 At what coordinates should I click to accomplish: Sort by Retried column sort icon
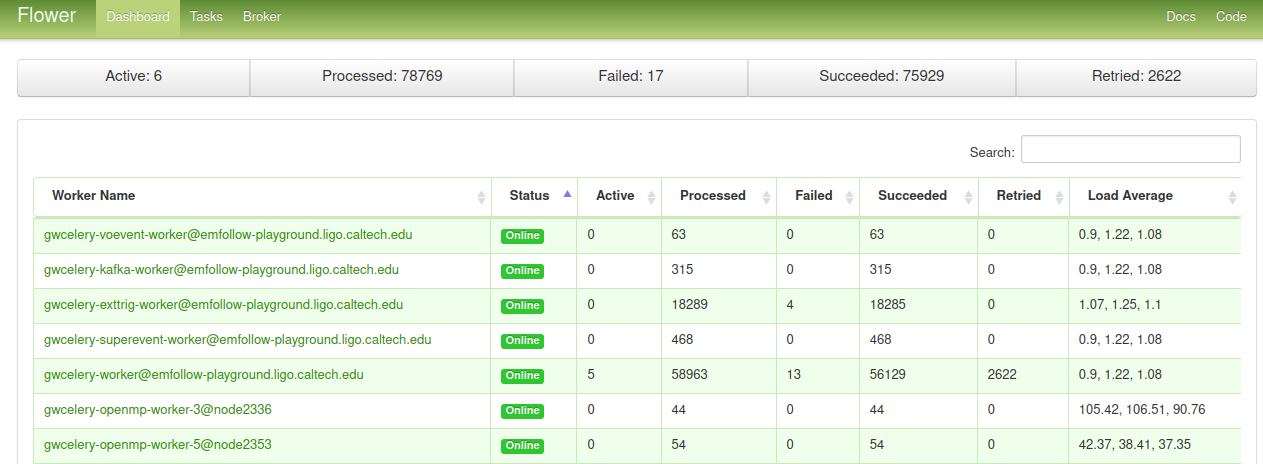coord(1060,197)
